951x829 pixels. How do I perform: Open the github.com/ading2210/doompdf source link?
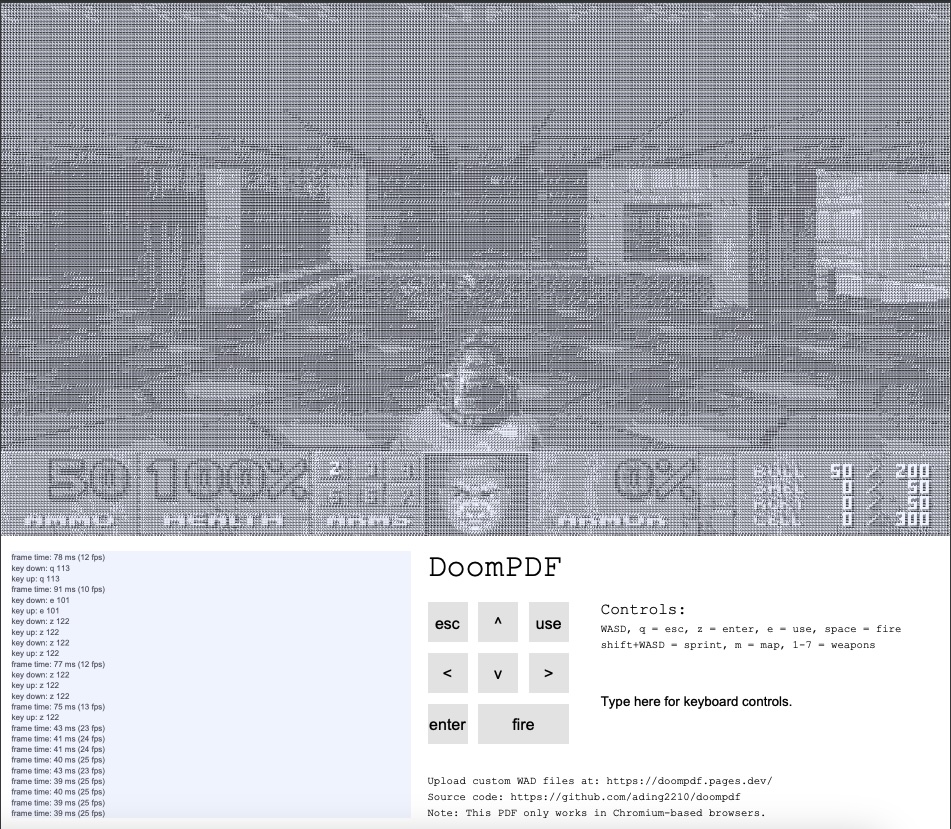[625, 797]
